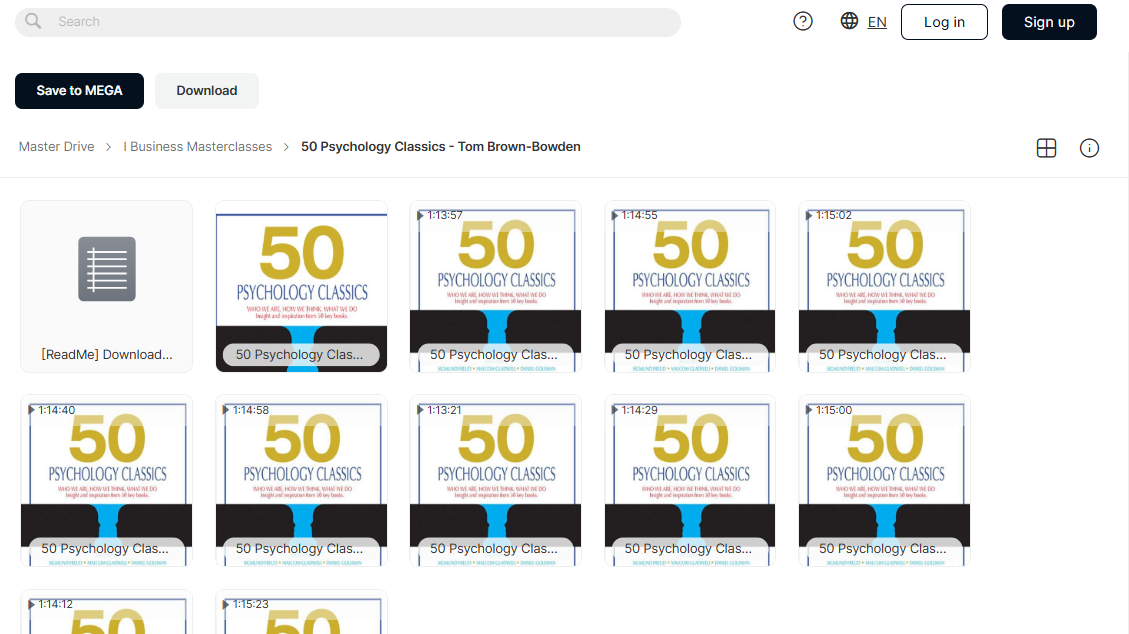Open video with duration 1:14:12
This screenshot has width=1129, height=634.
point(107,612)
